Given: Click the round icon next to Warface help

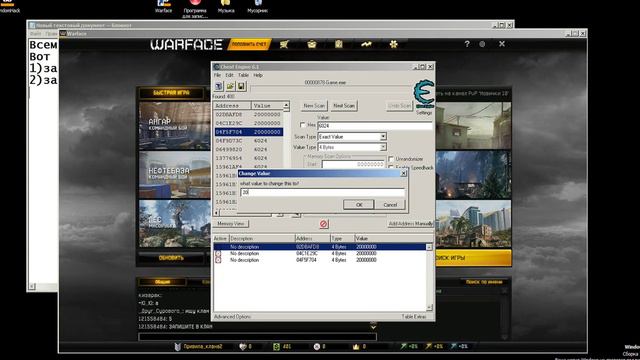Looking at the screenshot, I should click(482, 44).
